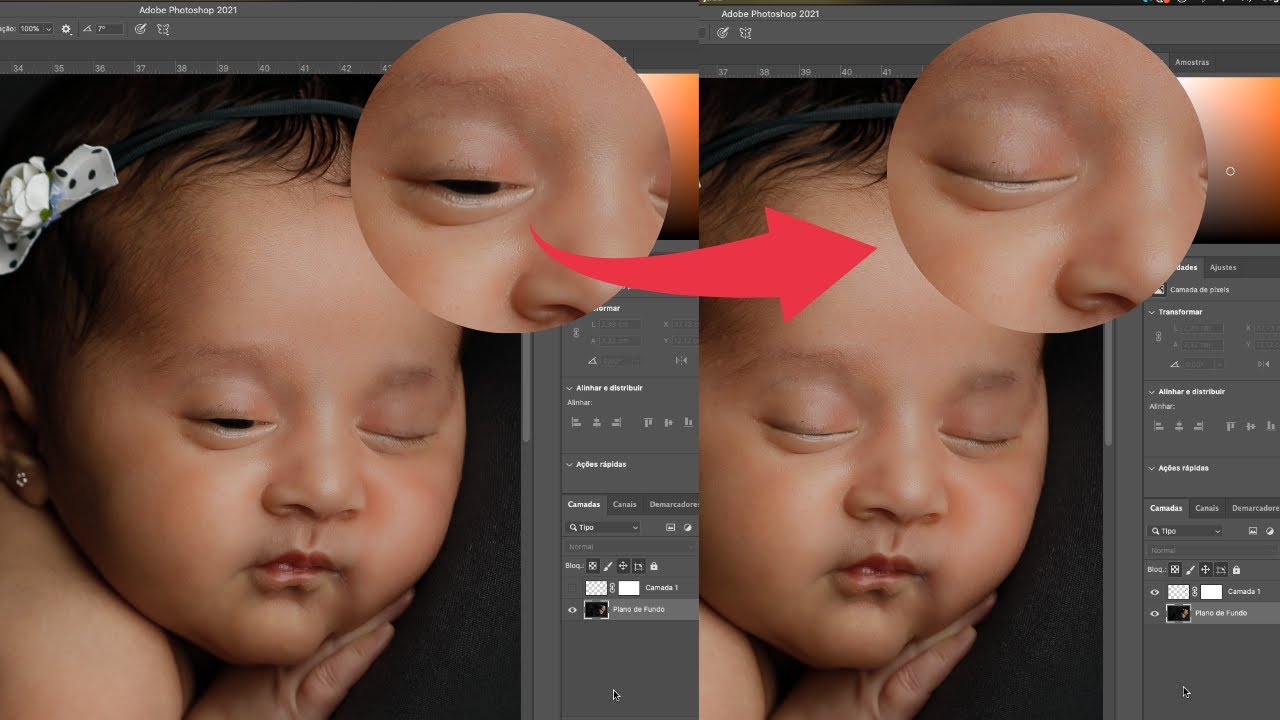Align horizontal centers in right window Alinhar section
Viewport: 1280px width, 720px height.
[x=1179, y=426]
